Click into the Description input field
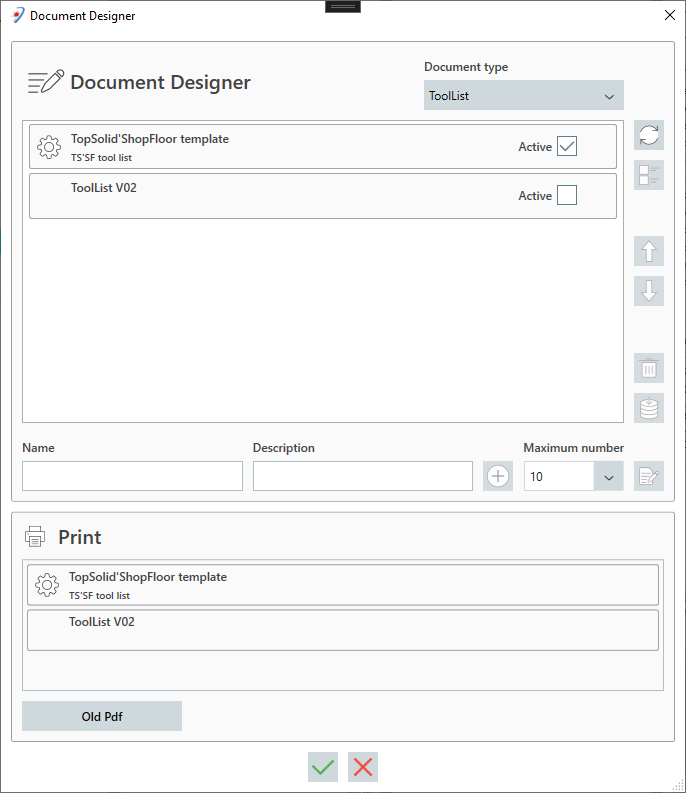Viewport: 686px width, 793px height. 363,476
